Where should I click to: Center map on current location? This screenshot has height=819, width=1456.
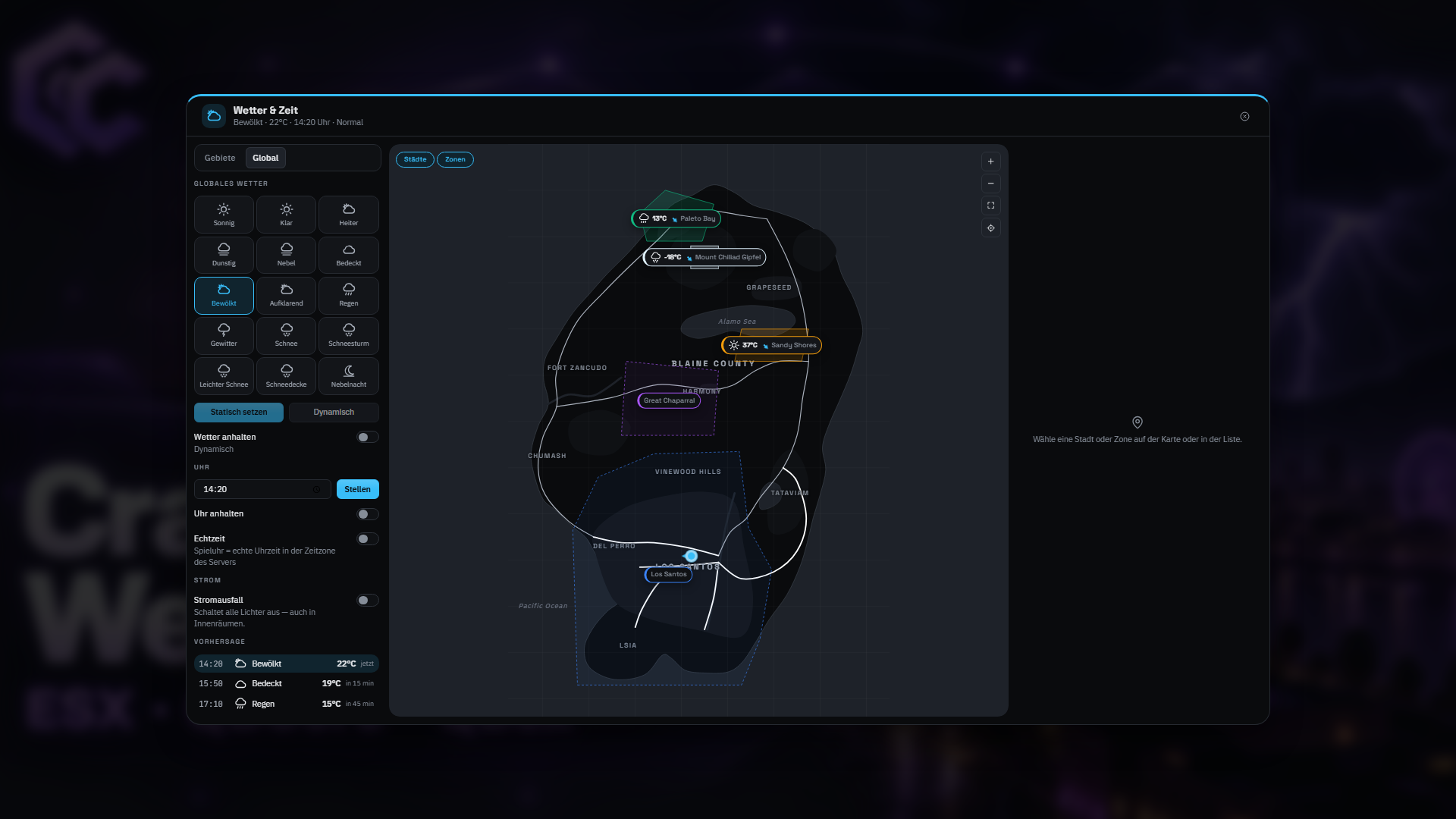pyautogui.click(x=990, y=228)
